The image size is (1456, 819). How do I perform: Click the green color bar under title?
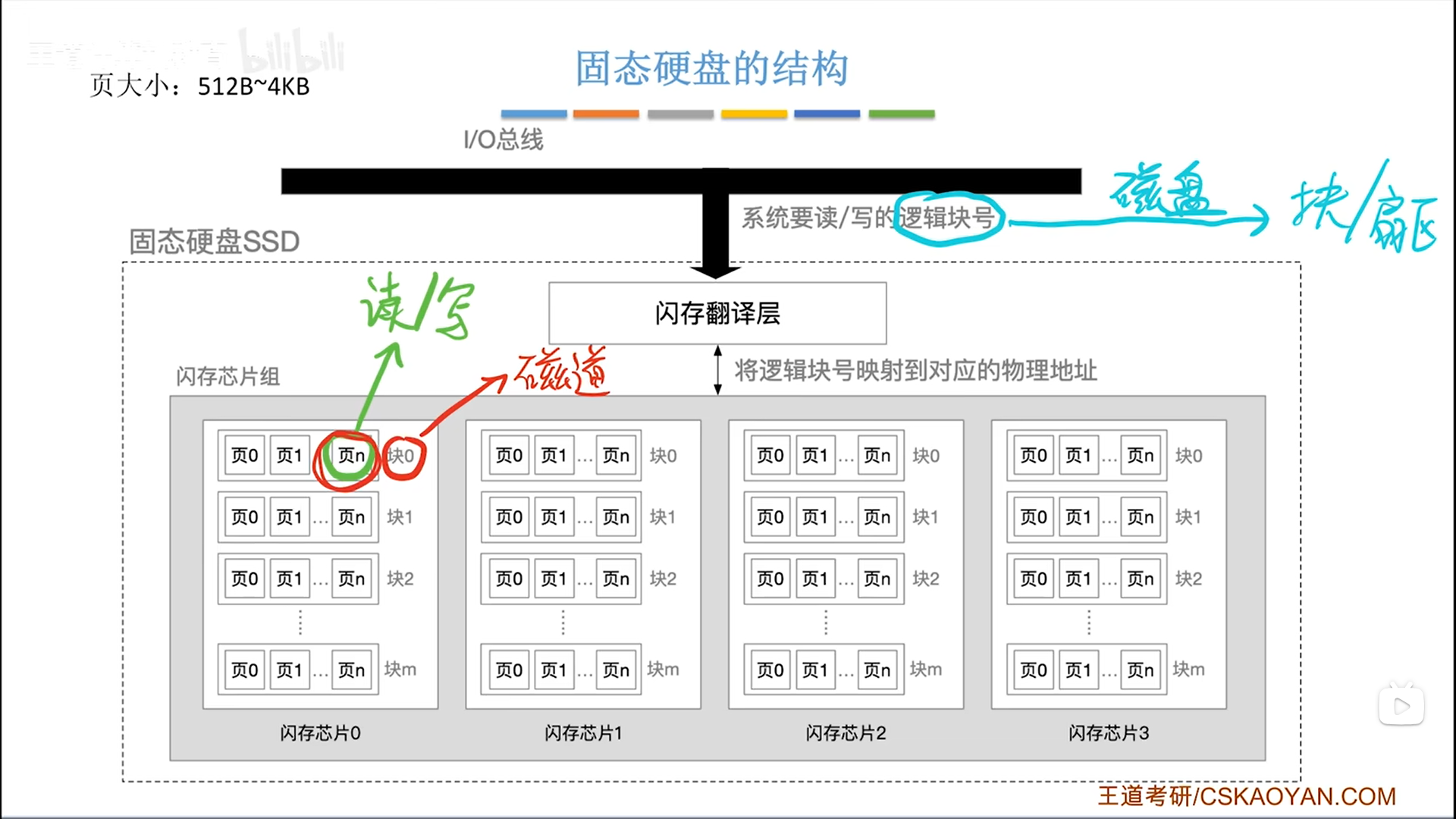click(x=901, y=114)
